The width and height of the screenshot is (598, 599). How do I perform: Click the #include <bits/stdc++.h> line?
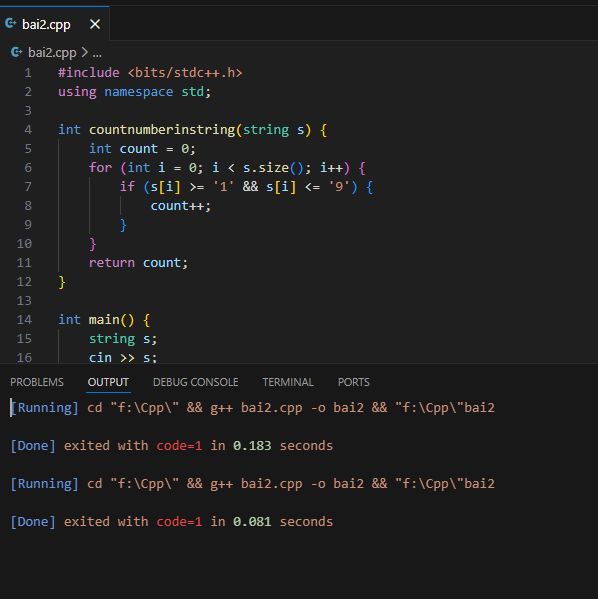pos(150,73)
